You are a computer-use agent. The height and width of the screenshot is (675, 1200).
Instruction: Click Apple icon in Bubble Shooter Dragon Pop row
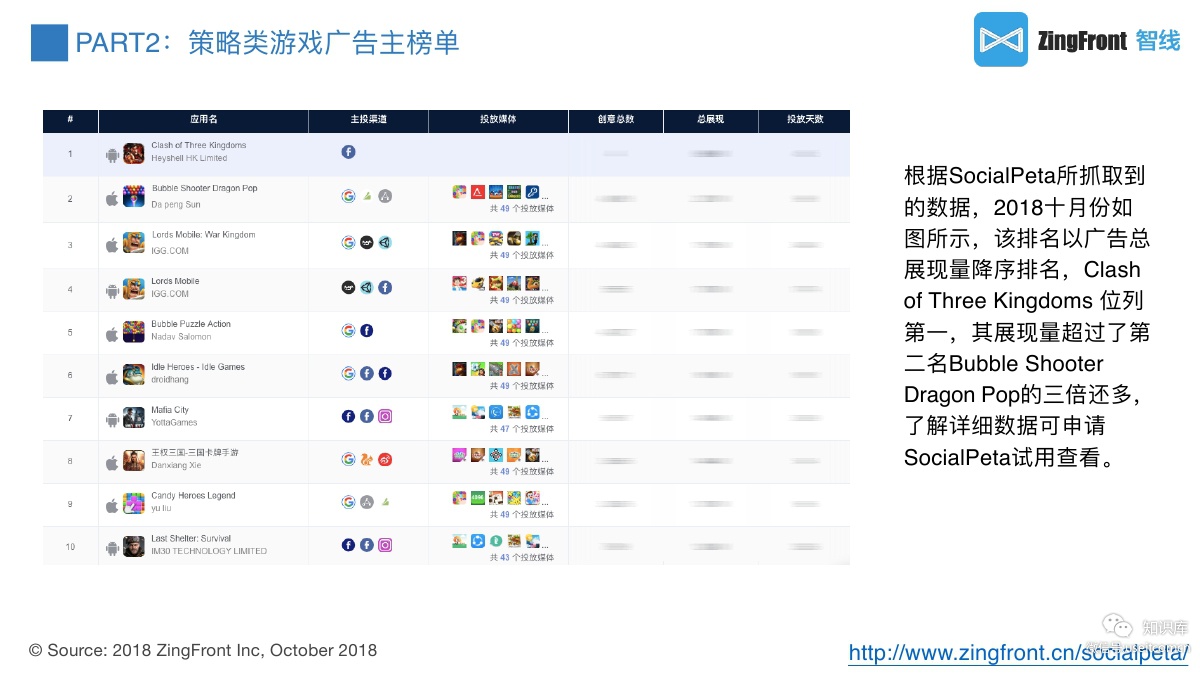tap(112, 198)
